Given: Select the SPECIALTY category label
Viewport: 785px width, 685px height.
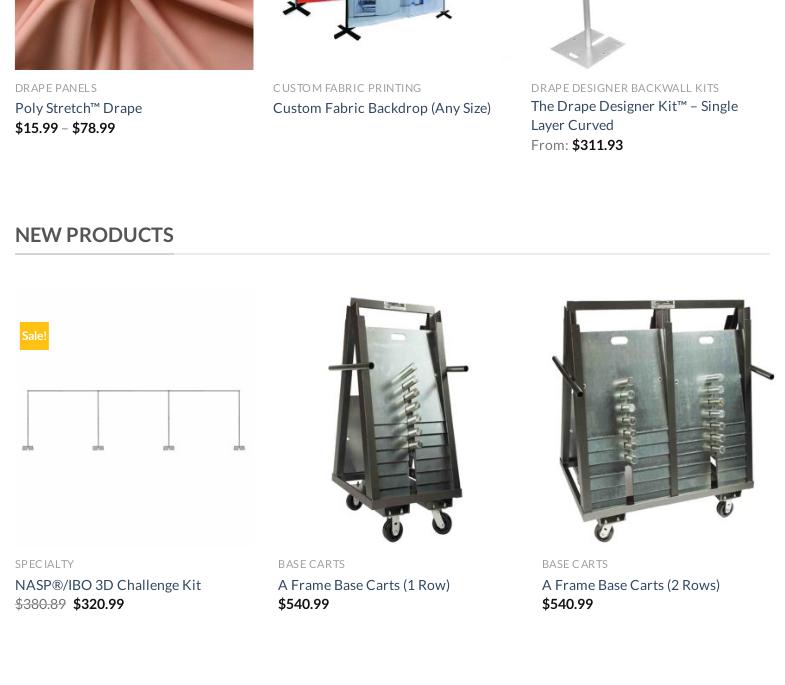Looking at the screenshot, I should (x=45, y=564).
